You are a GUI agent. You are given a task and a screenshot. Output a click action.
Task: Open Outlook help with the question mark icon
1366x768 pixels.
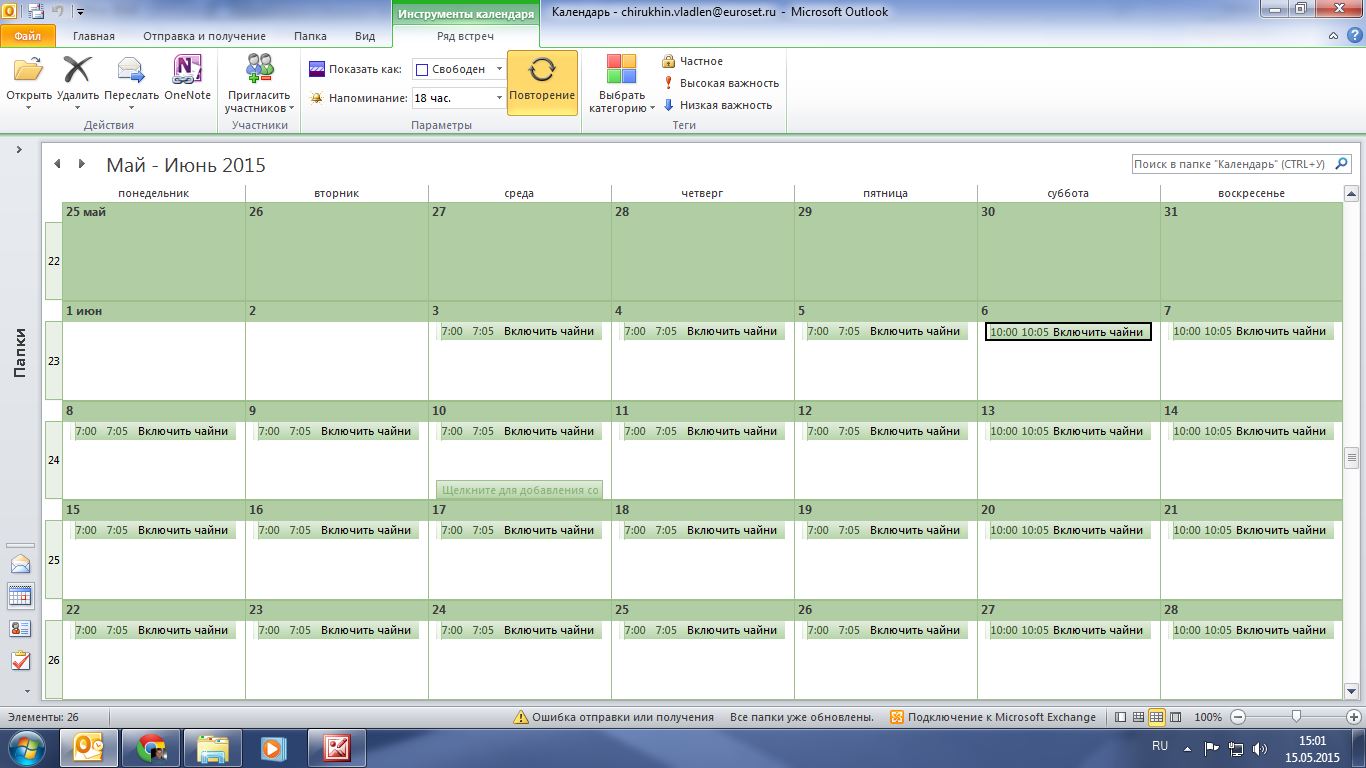pyautogui.click(x=1353, y=36)
